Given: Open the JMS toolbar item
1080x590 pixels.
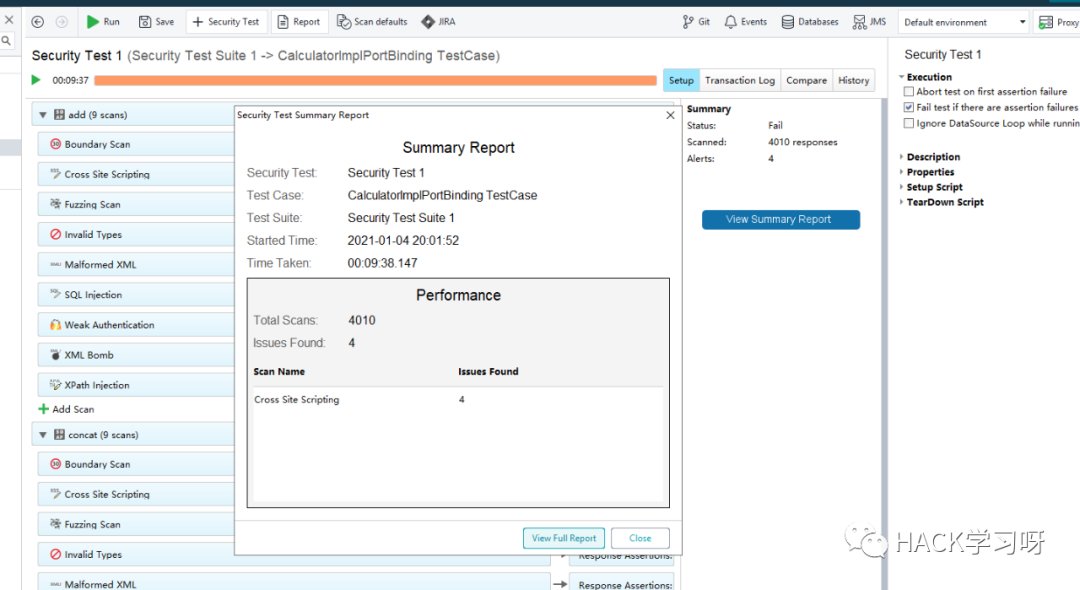Looking at the screenshot, I should tap(869, 22).
